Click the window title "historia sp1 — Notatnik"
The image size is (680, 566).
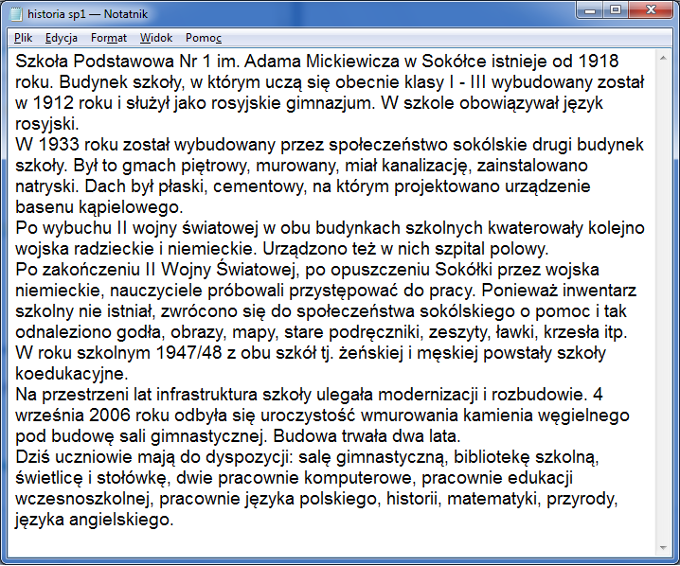tap(88, 14)
